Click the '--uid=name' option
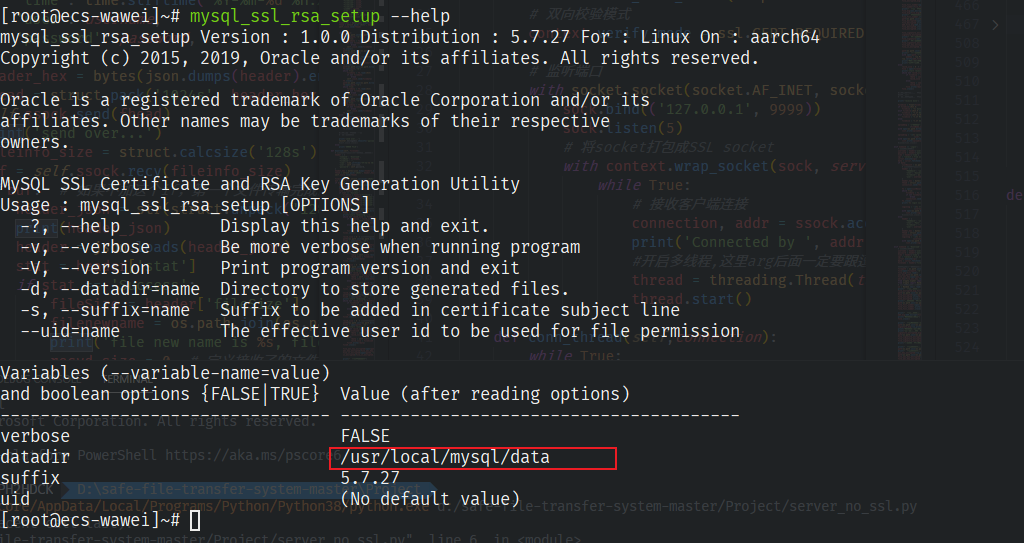Screen dimensions: 1024x543 (70, 331)
